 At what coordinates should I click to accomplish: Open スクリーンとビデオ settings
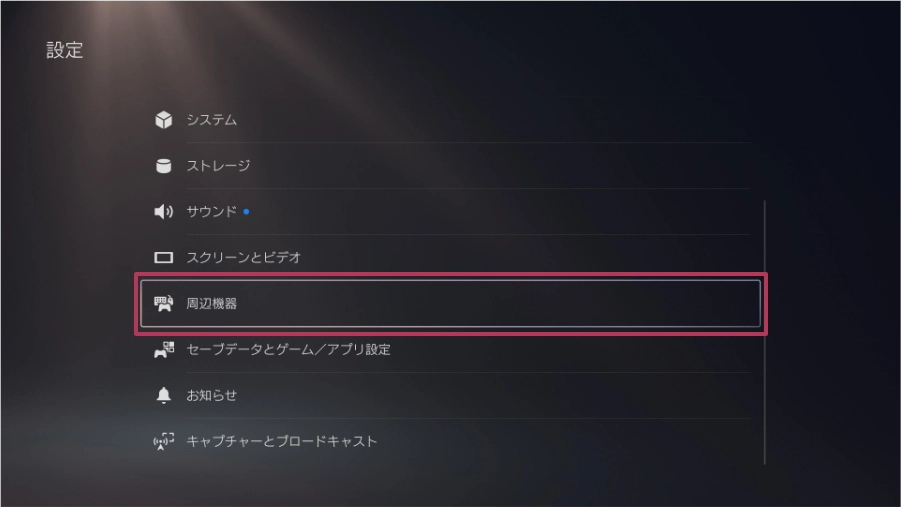243,258
